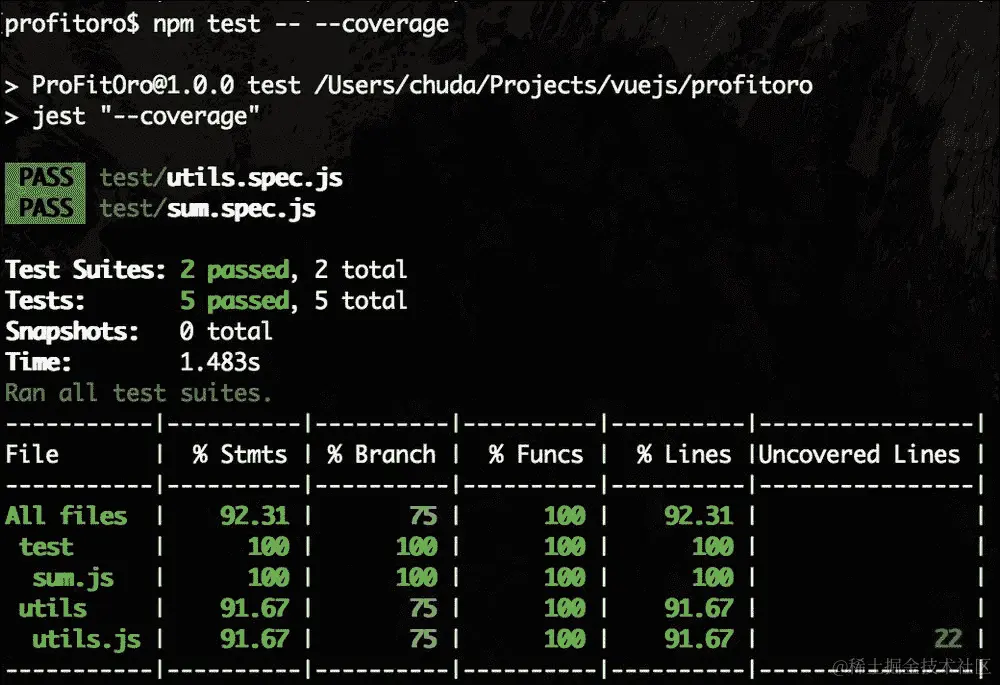Click the % Lines value 91.67 in utils folder row

[x=699, y=608]
